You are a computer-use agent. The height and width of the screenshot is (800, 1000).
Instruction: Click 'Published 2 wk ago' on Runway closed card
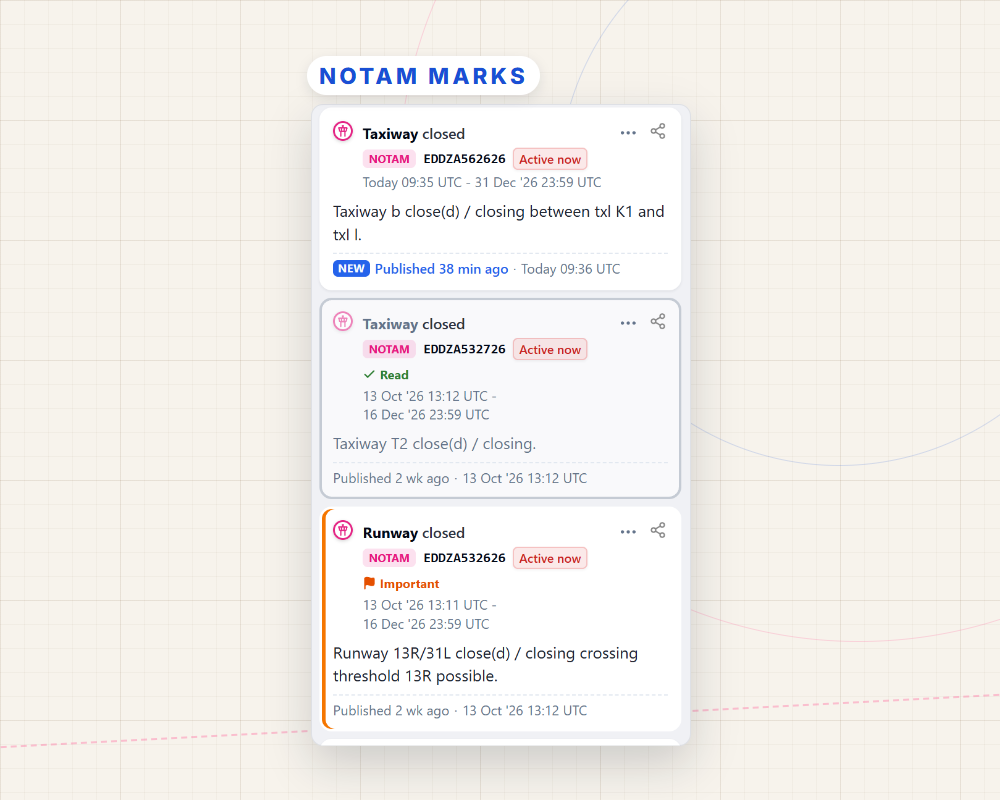pyautogui.click(x=391, y=711)
